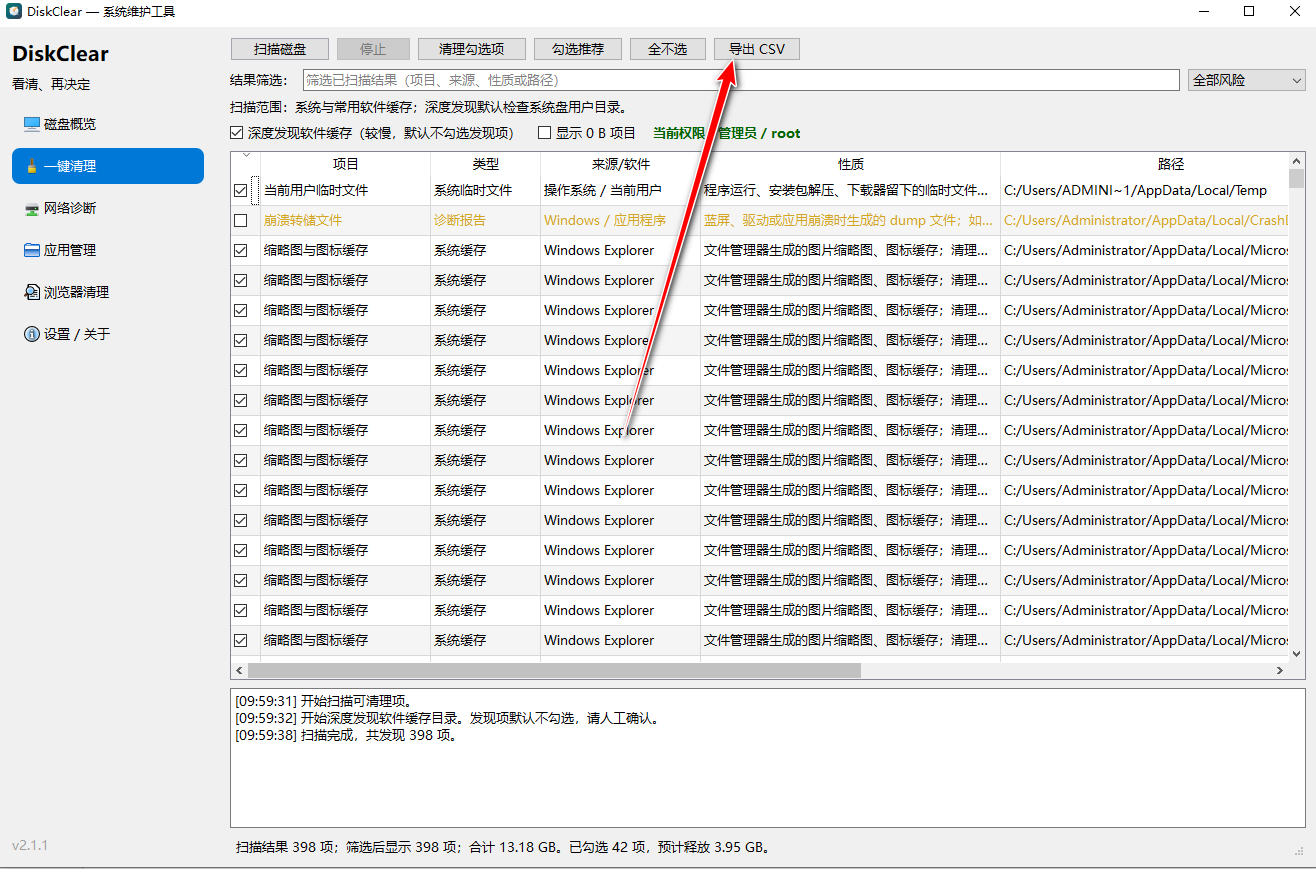
Task: Click the 扫描范围 description line
Action: point(428,107)
